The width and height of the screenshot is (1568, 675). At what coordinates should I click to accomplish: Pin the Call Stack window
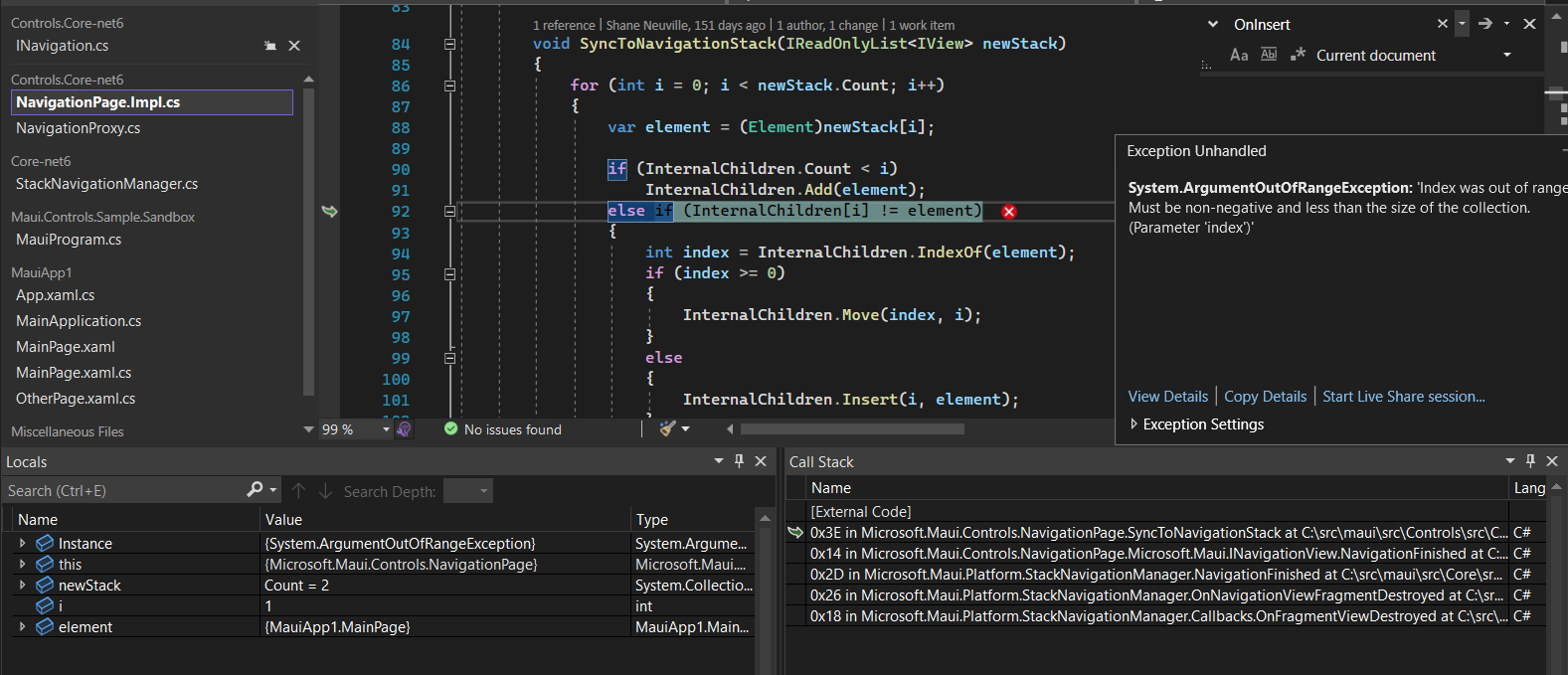1530,461
